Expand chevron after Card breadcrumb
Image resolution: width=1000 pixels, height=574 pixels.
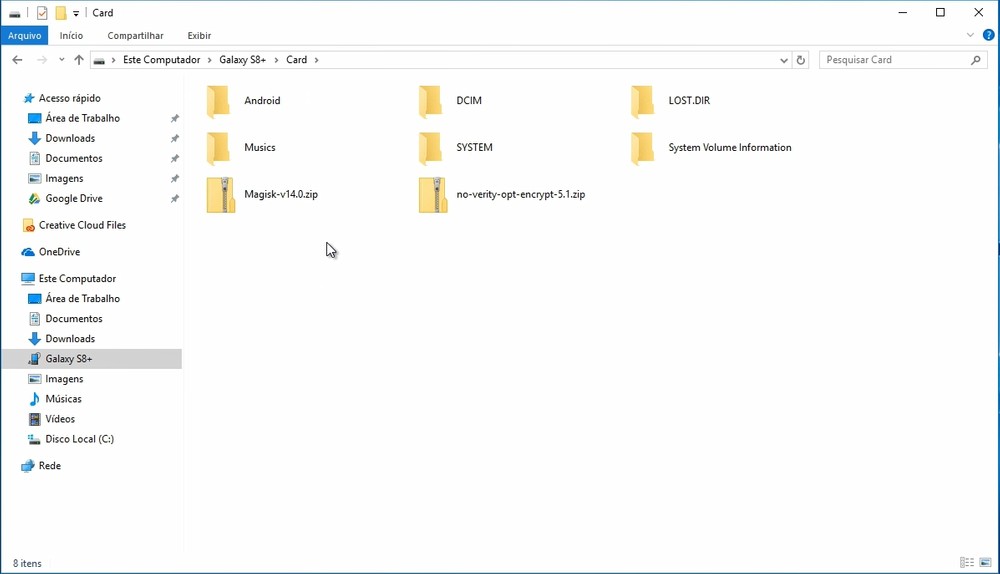(316, 60)
